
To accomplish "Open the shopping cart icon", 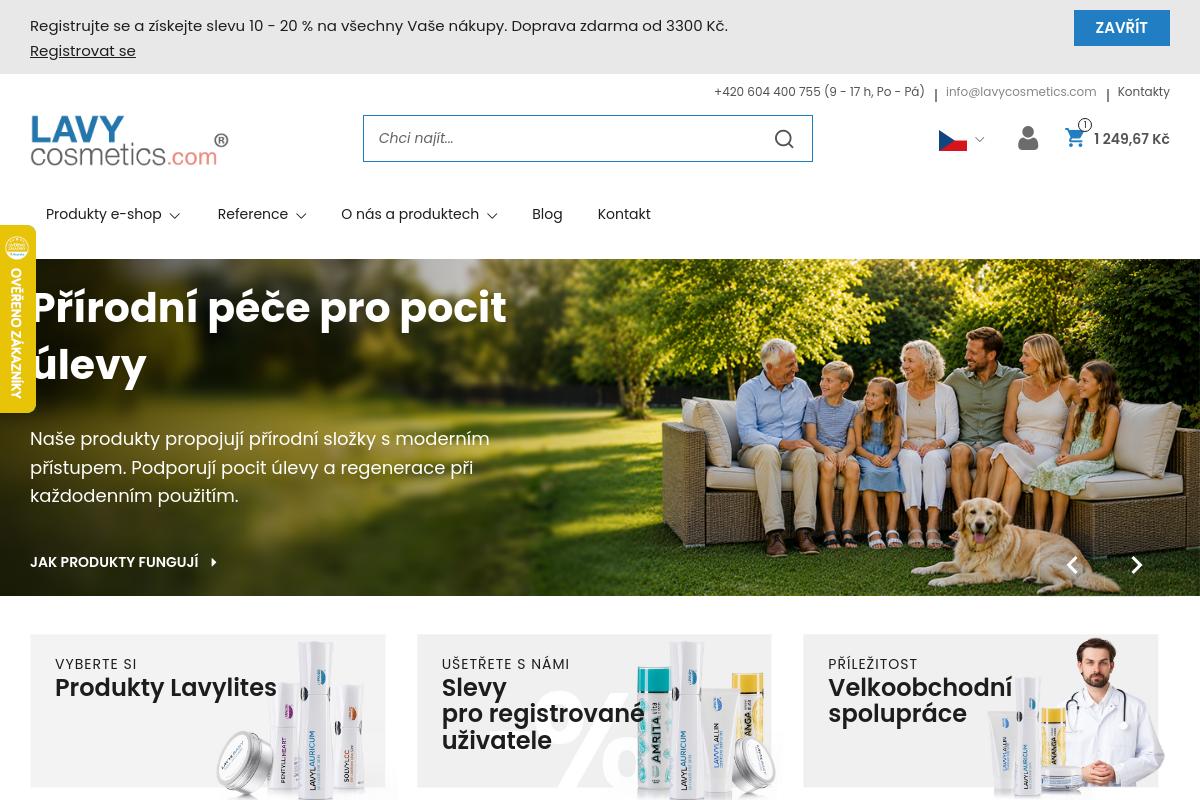I will (1075, 138).
